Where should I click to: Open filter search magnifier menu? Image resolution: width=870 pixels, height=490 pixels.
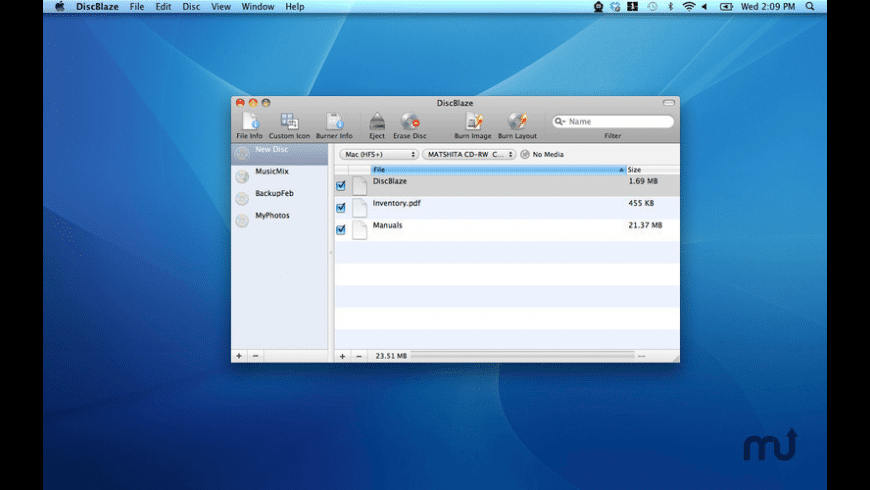559,122
